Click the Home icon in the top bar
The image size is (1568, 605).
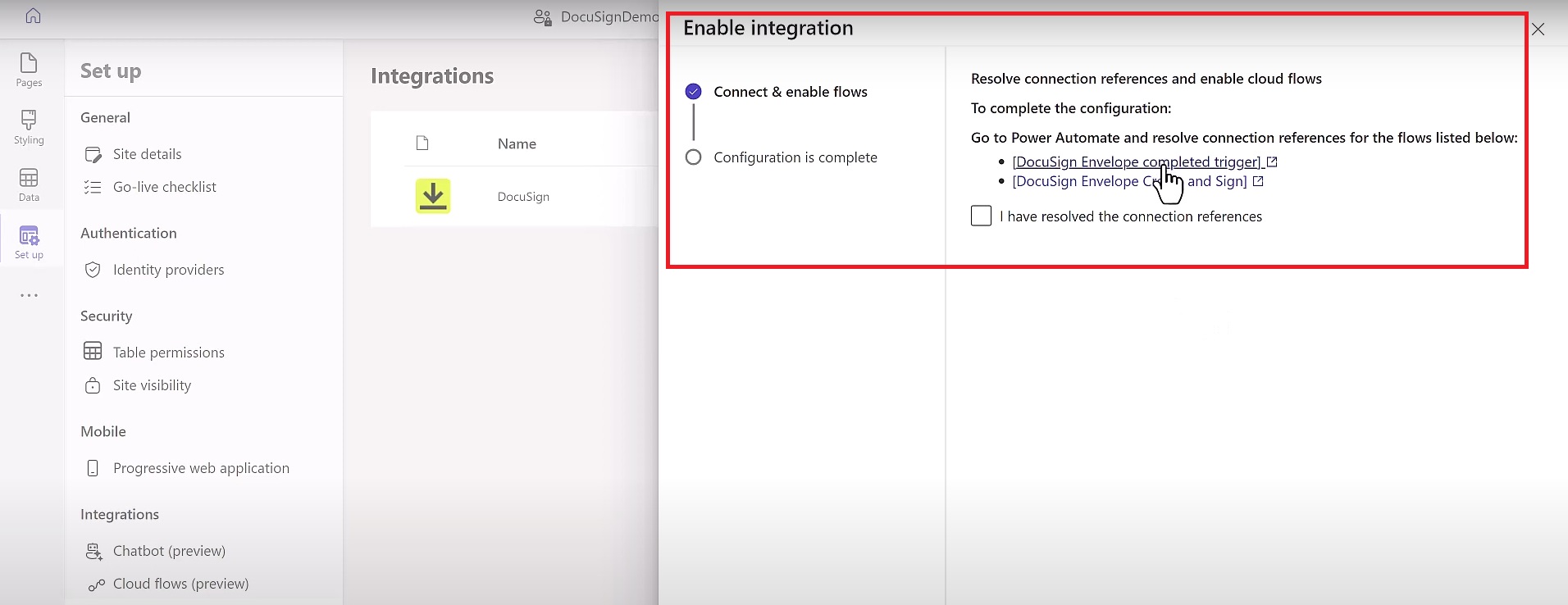[x=33, y=16]
